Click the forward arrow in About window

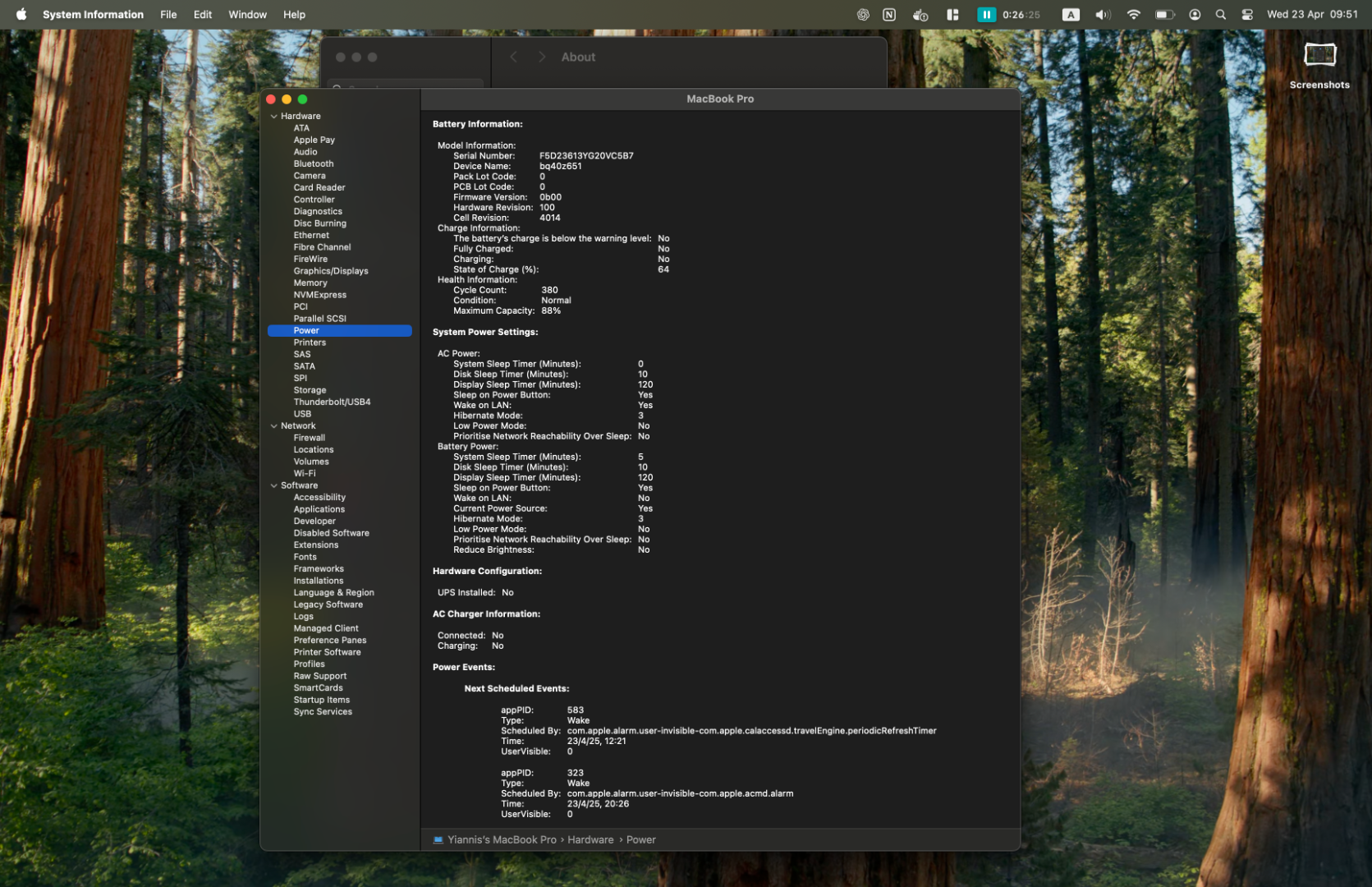click(542, 57)
